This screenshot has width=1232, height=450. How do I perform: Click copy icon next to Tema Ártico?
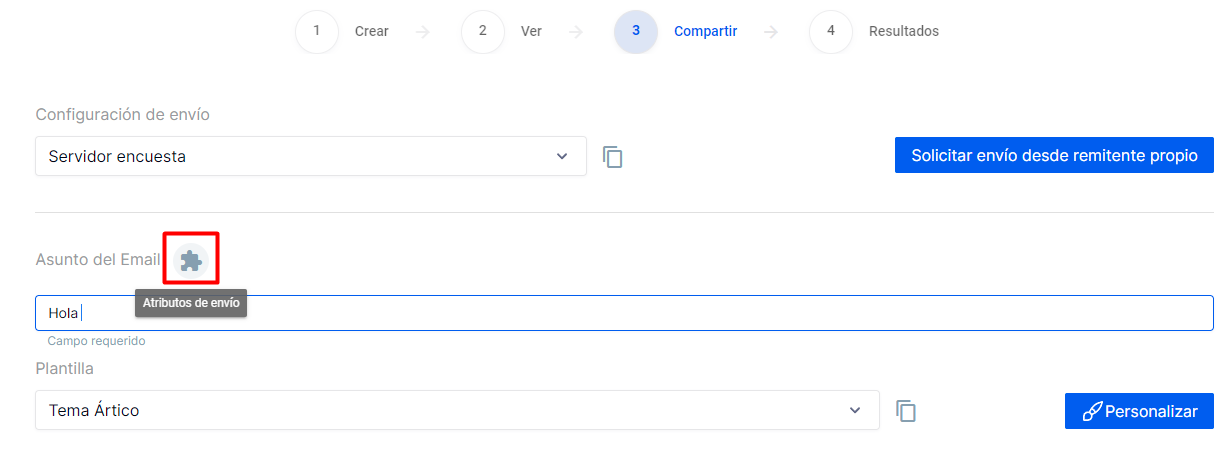click(x=906, y=411)
